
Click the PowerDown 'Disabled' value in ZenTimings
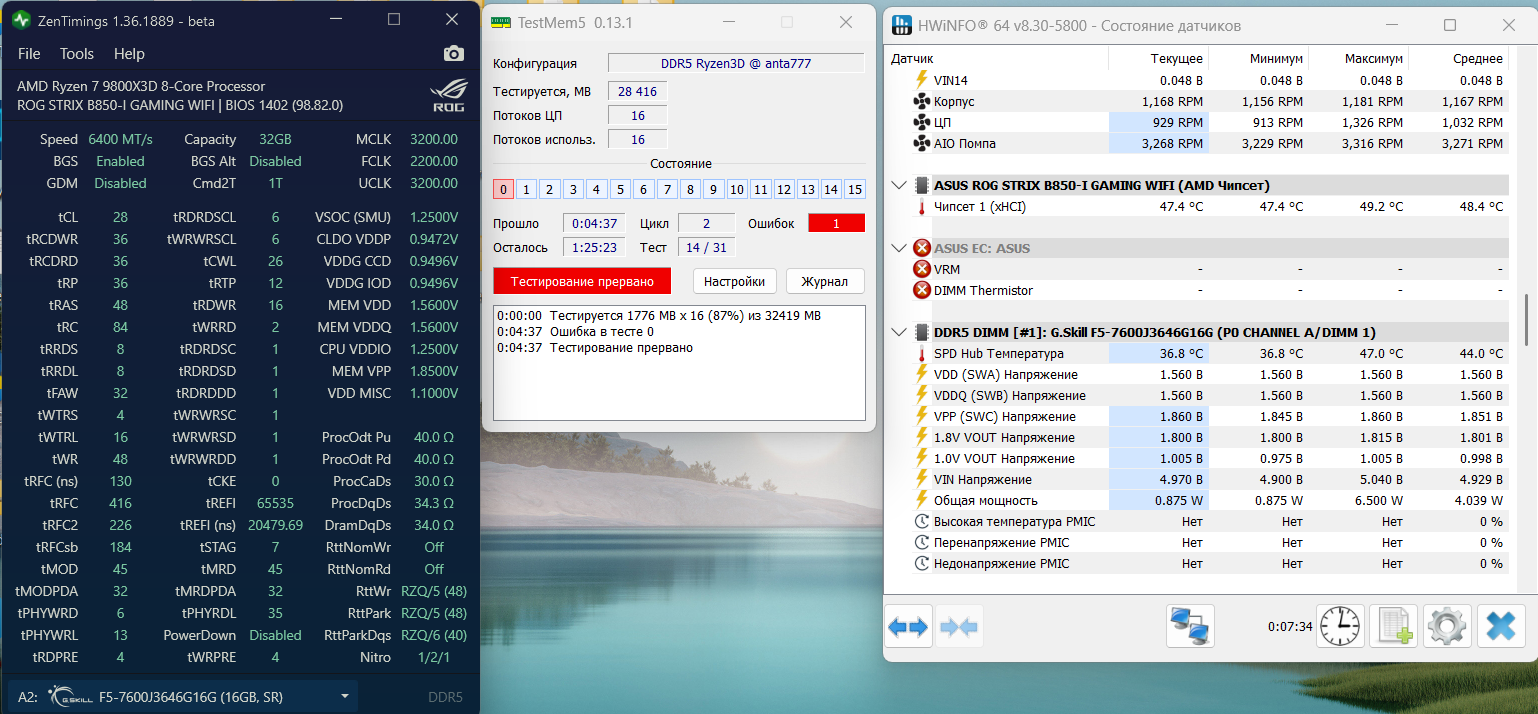(x=275, y=635)
